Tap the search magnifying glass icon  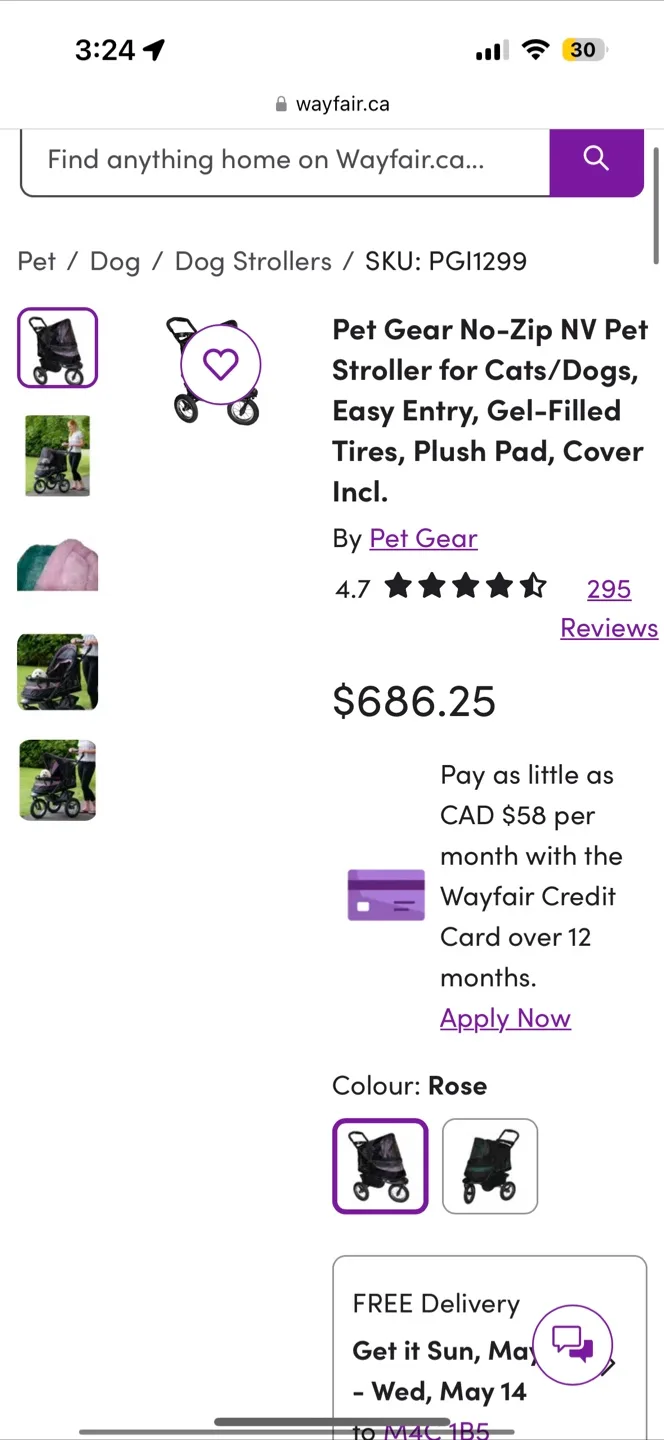point(596,158)
